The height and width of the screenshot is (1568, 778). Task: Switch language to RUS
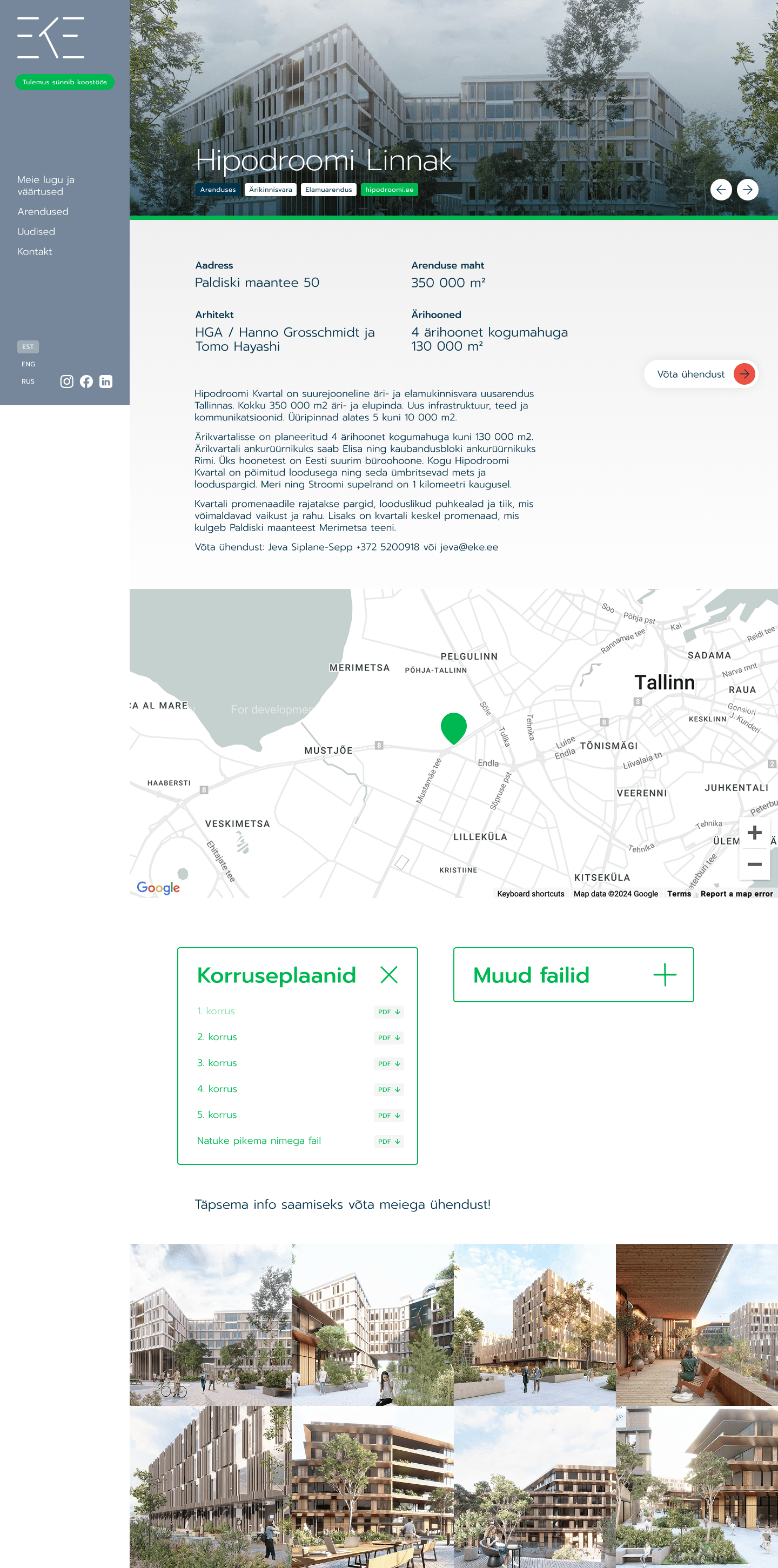[x=28, y=381]
